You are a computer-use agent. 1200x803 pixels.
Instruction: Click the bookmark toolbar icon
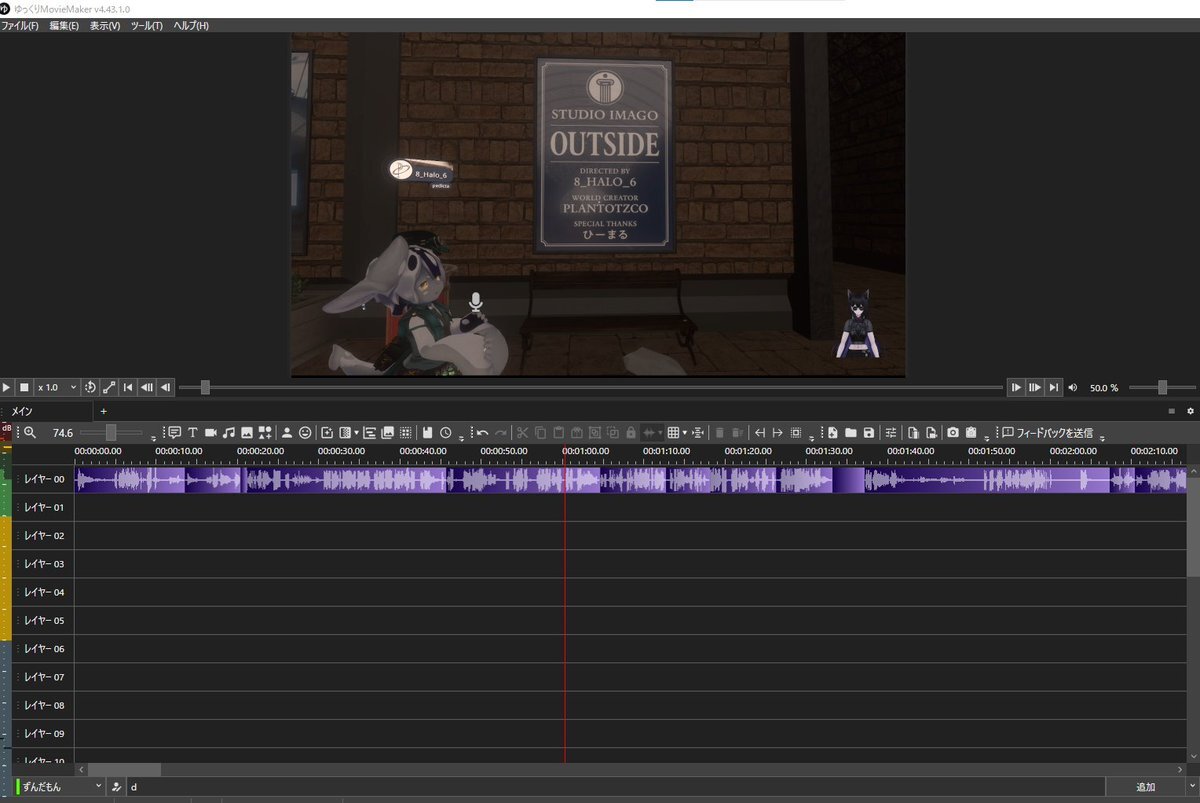point(427,432)
